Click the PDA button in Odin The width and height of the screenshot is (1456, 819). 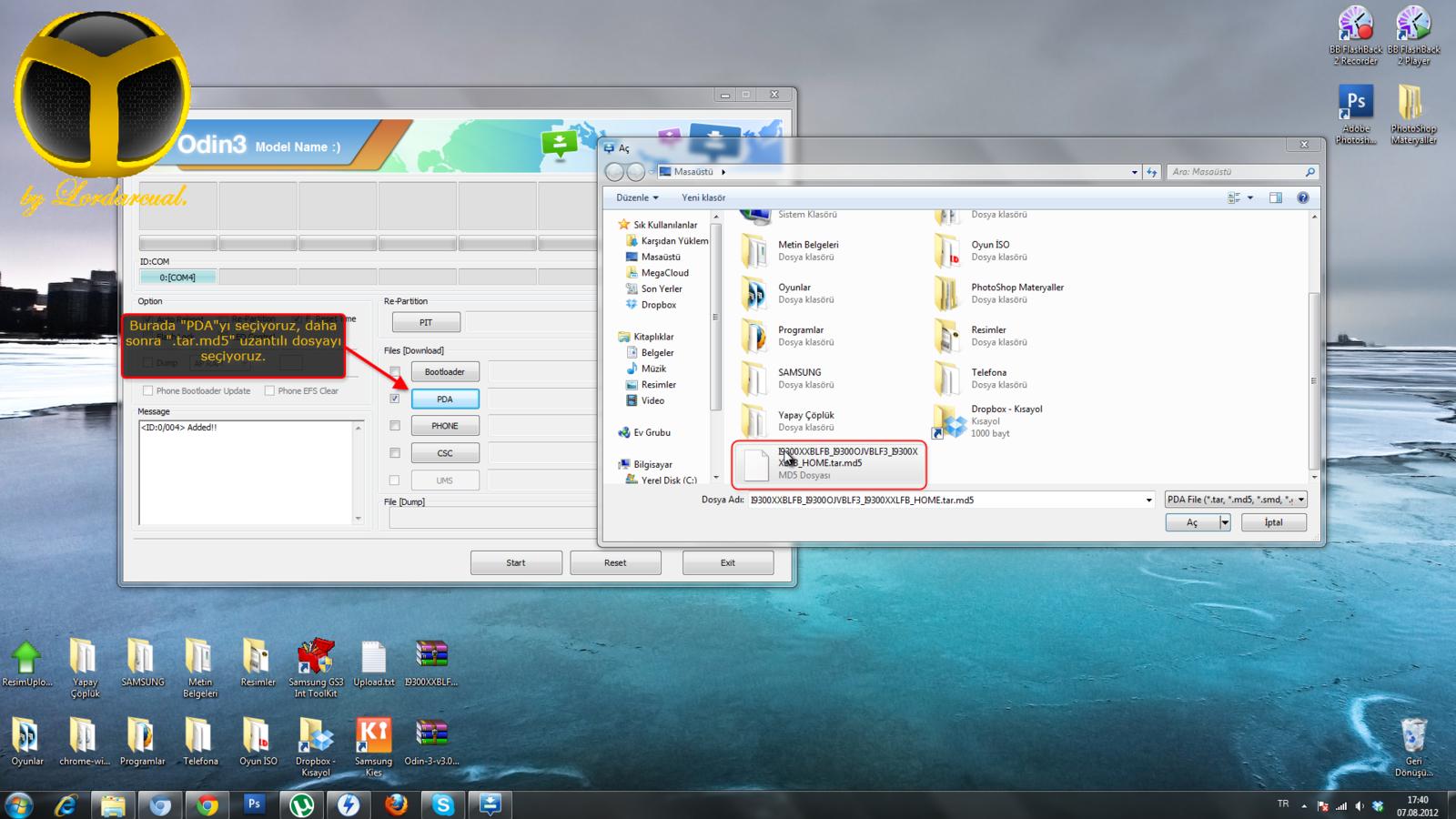(445, 399)
